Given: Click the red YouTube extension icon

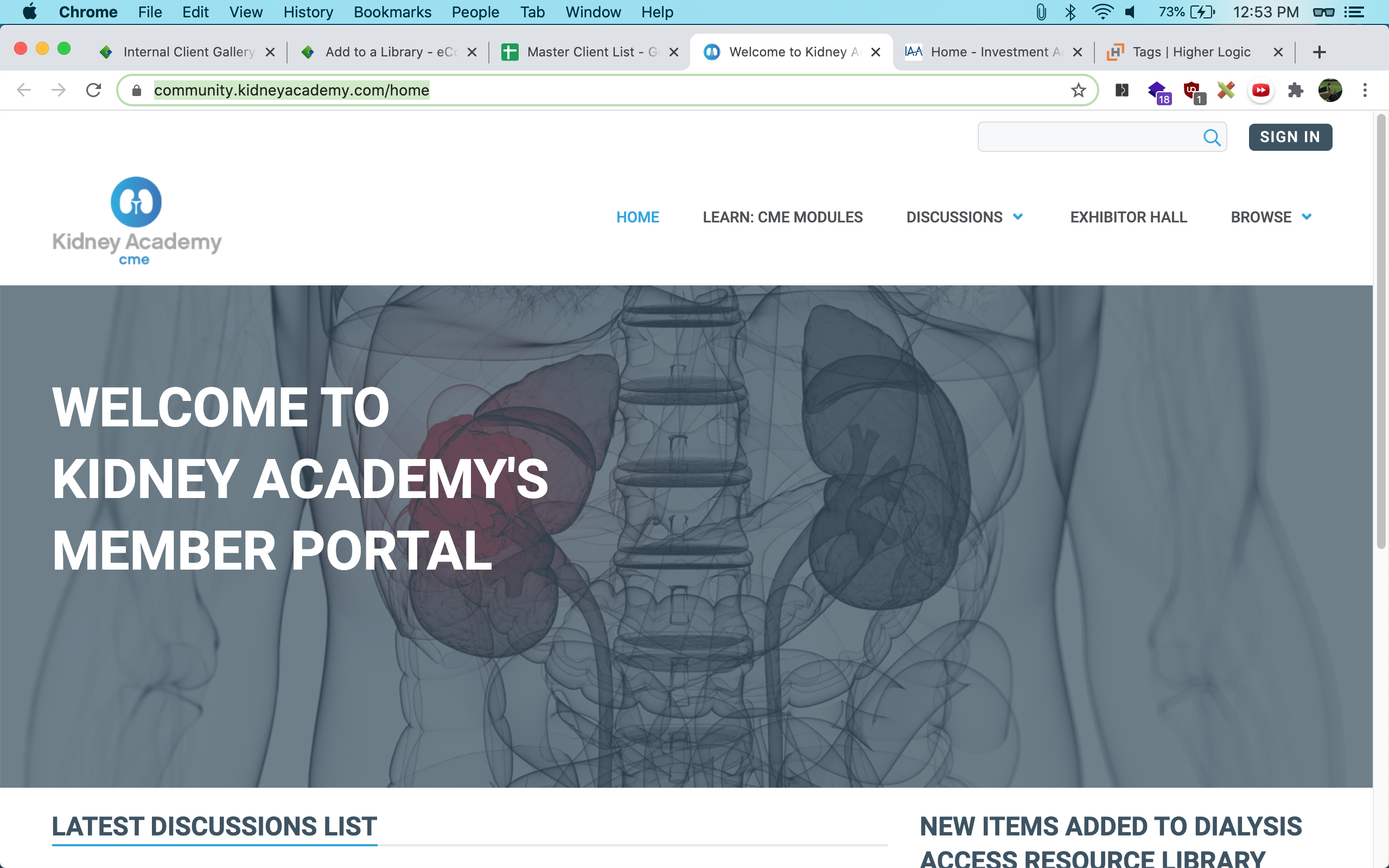Looking at the screenshot, I should 1260,90.
